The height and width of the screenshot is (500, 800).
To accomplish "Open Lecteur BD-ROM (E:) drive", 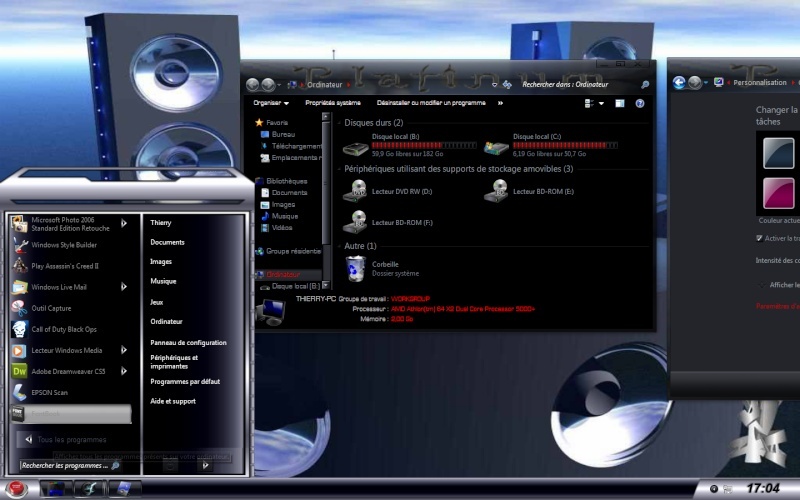I will [x=529, y=191].
